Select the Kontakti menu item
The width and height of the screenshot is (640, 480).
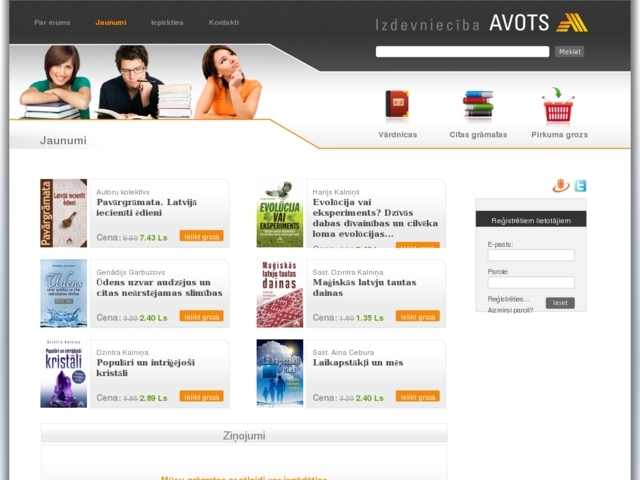224,22
